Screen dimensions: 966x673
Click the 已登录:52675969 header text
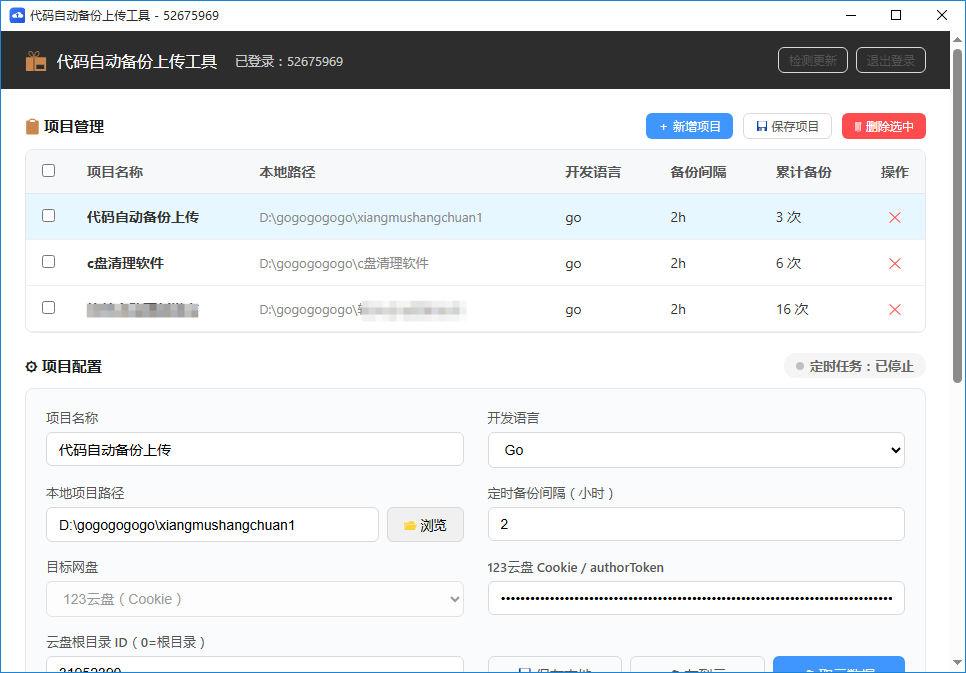point(289,62)
